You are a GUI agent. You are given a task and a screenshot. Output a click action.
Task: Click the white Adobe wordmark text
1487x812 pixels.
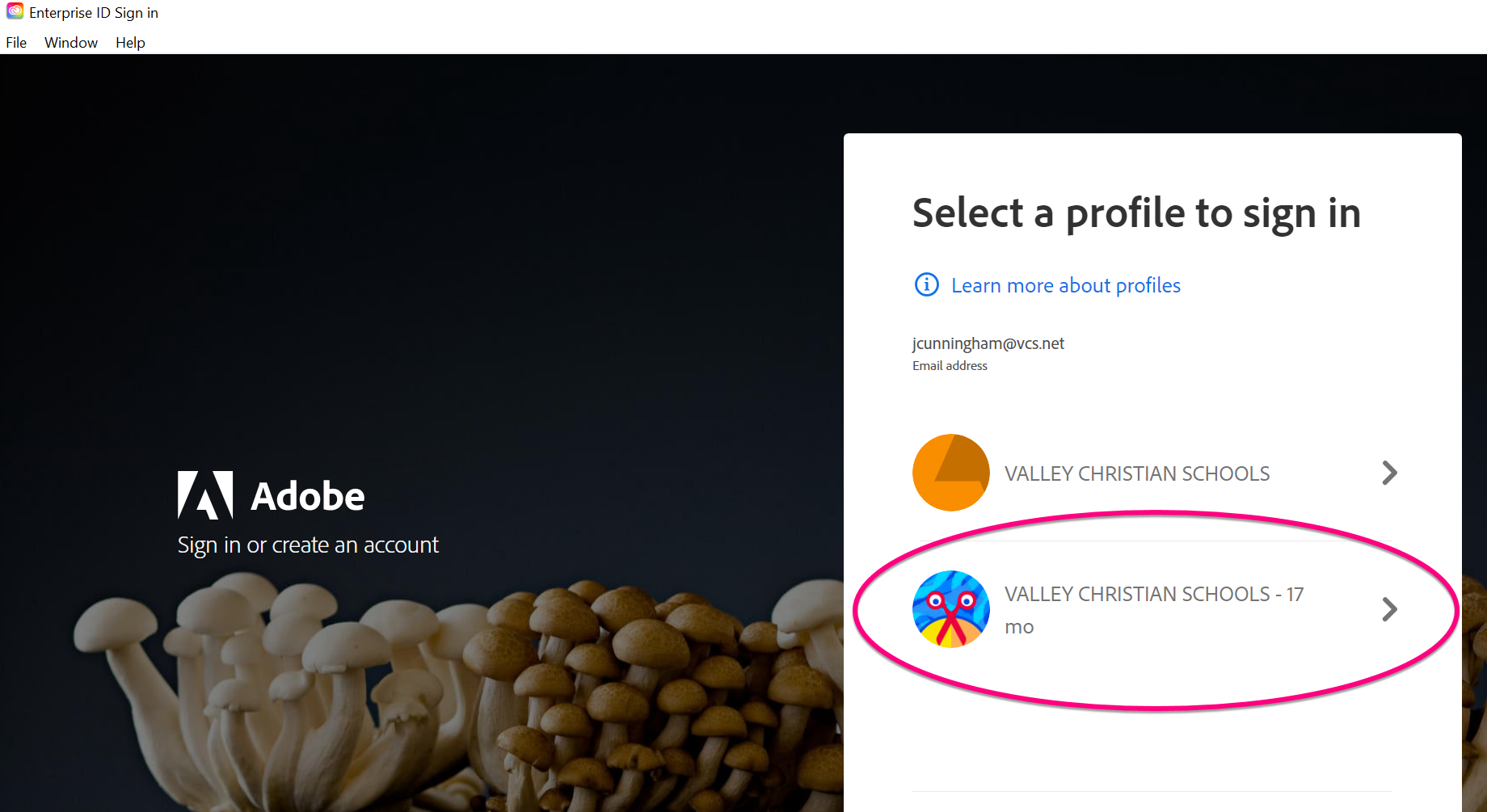coord(308,496)
